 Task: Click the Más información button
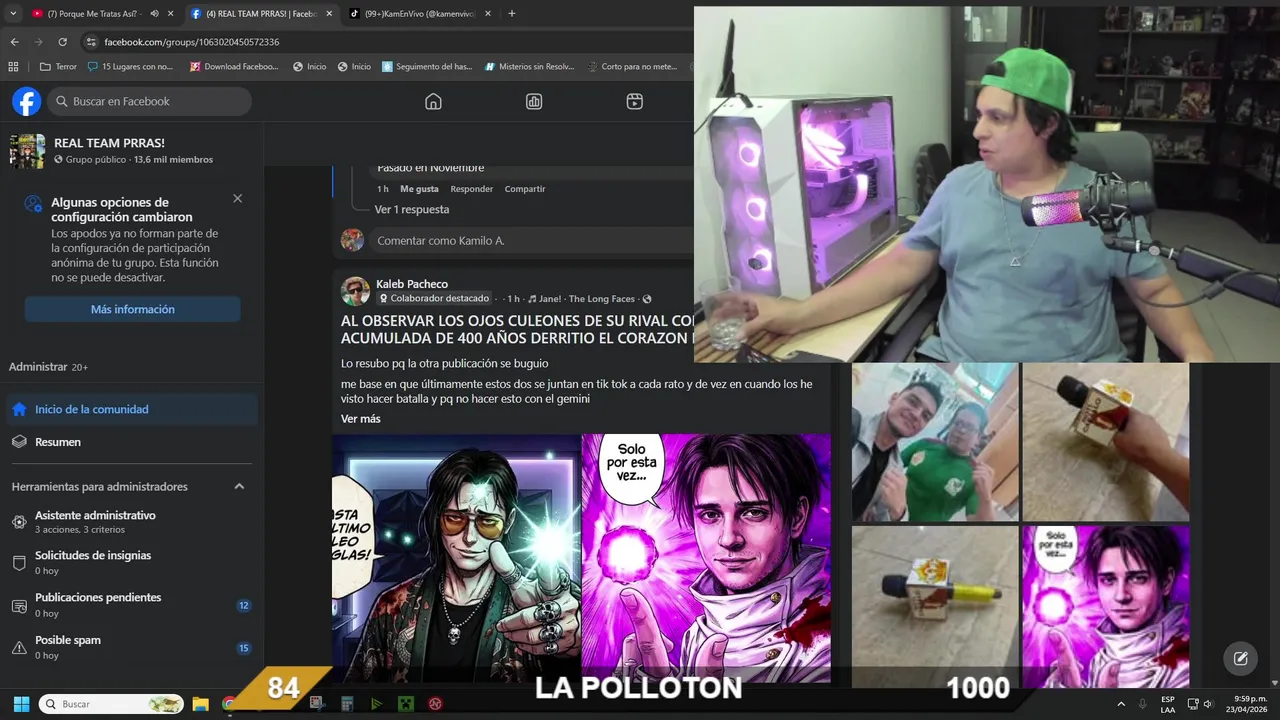pyautogui.click(x=133, y=309)
